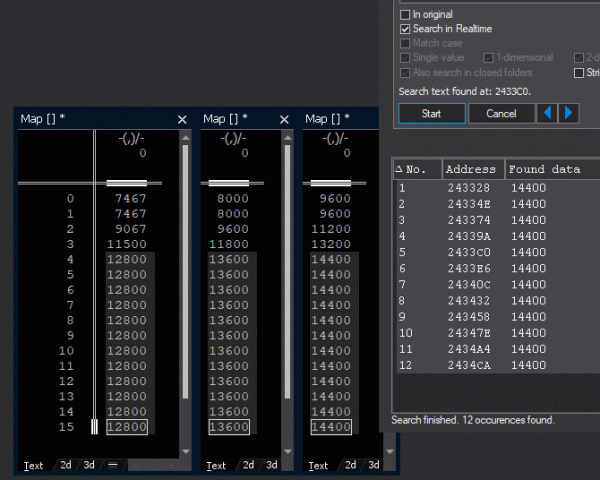Viewport: 600px width, 480px height.
Task: Select result row with address 2433E6
Action: 497,268
